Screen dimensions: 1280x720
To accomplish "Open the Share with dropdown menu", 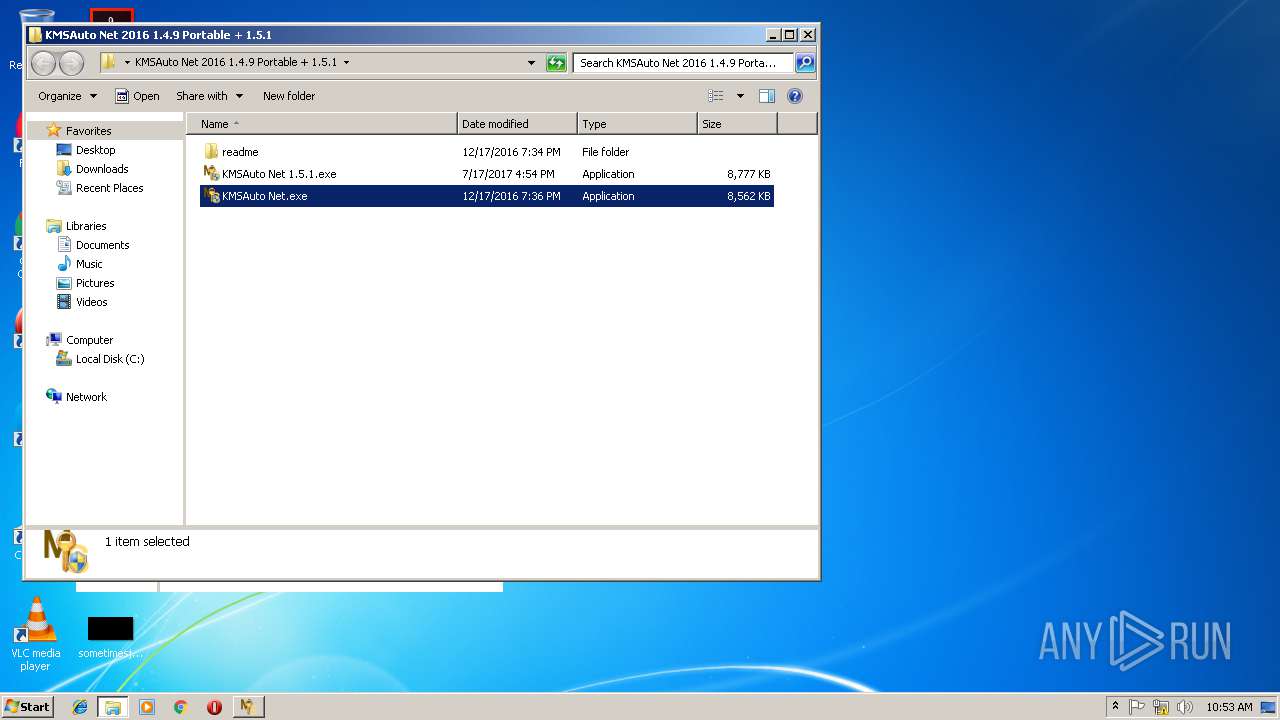I will 209,96.
